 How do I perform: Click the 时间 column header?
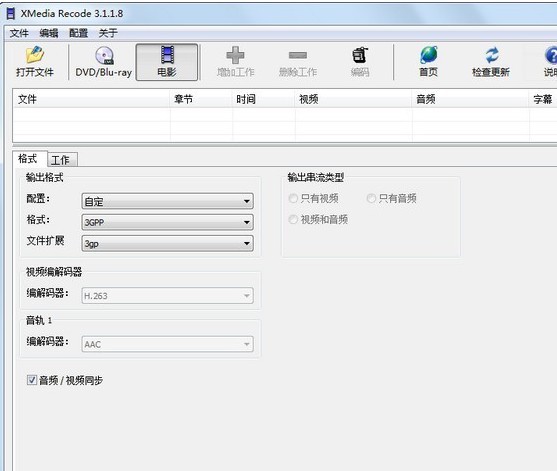point(263,99)
